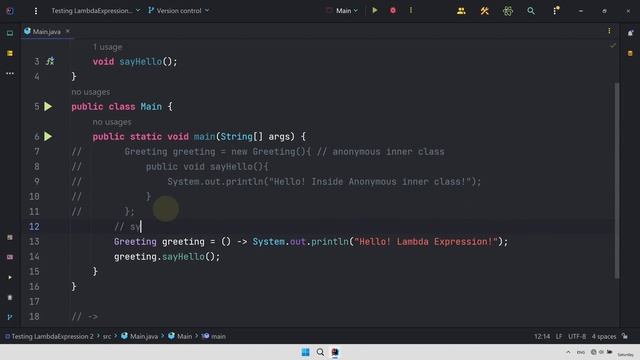Image resolution: width=640 pixels, height=360 pixels.
Task: Click the implementation gutter icon on line 3
Action: tap(50, 62)
